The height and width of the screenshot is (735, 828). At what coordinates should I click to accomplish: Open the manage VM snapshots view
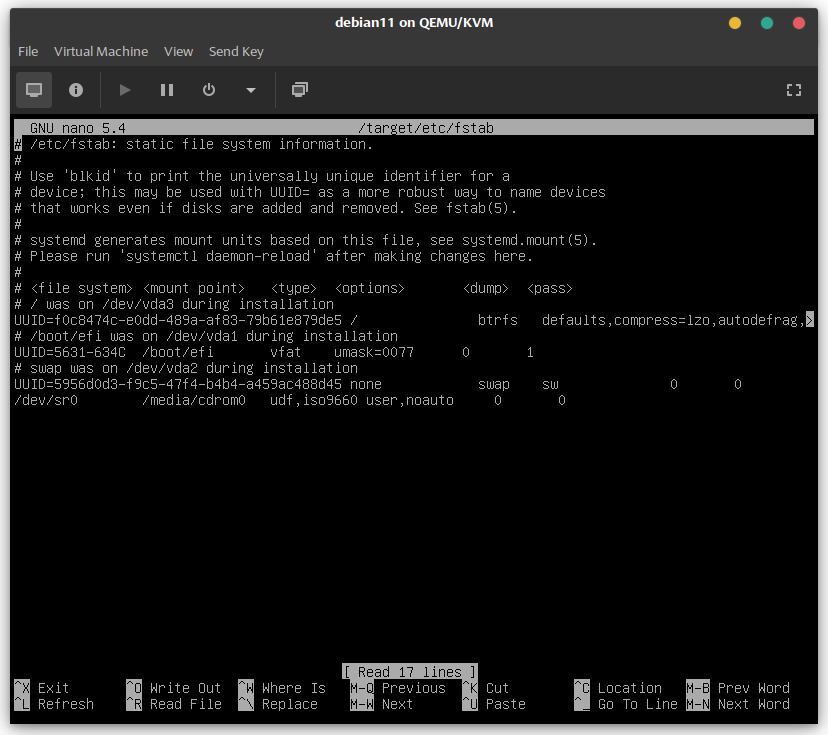[299, 90]
